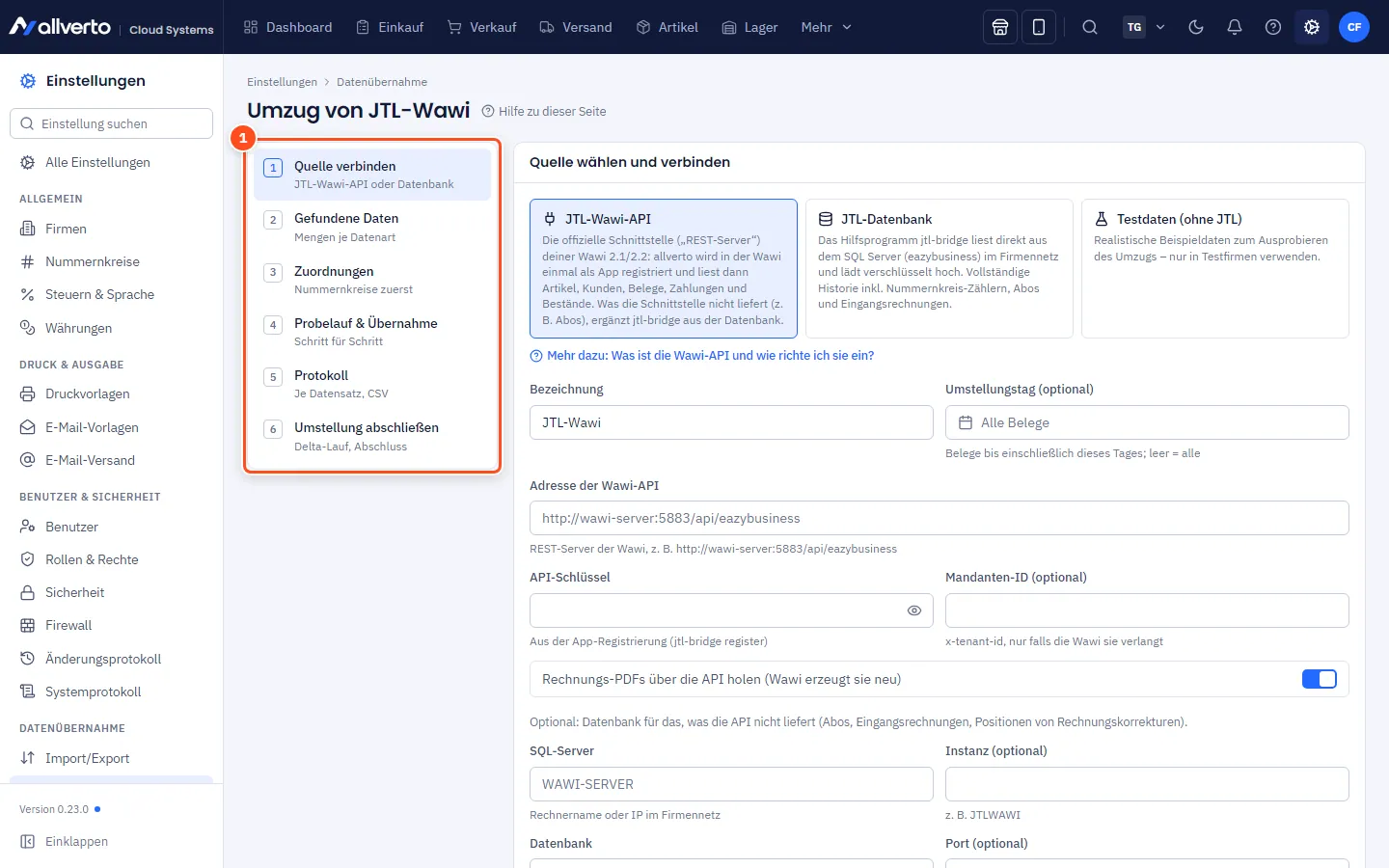Click the allverto logo
This screenshot has height=868, width=1389.
coord(60,27)
